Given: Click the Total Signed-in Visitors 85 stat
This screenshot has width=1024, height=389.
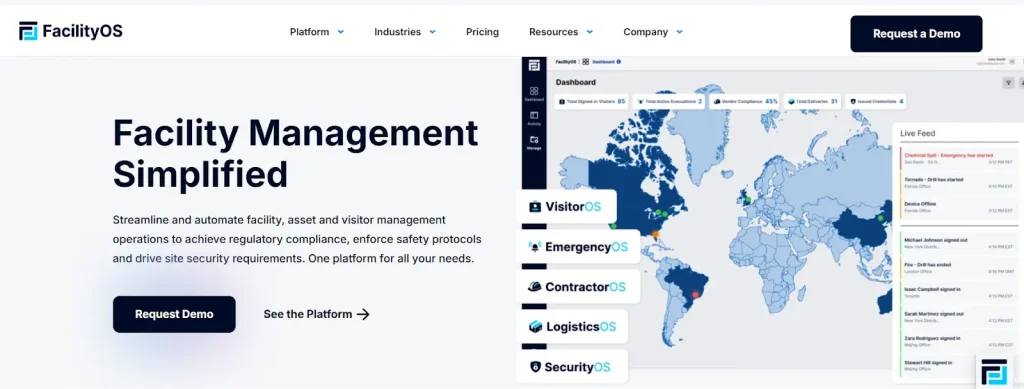Looking at the screenshot, I should (x=592, y=102).
